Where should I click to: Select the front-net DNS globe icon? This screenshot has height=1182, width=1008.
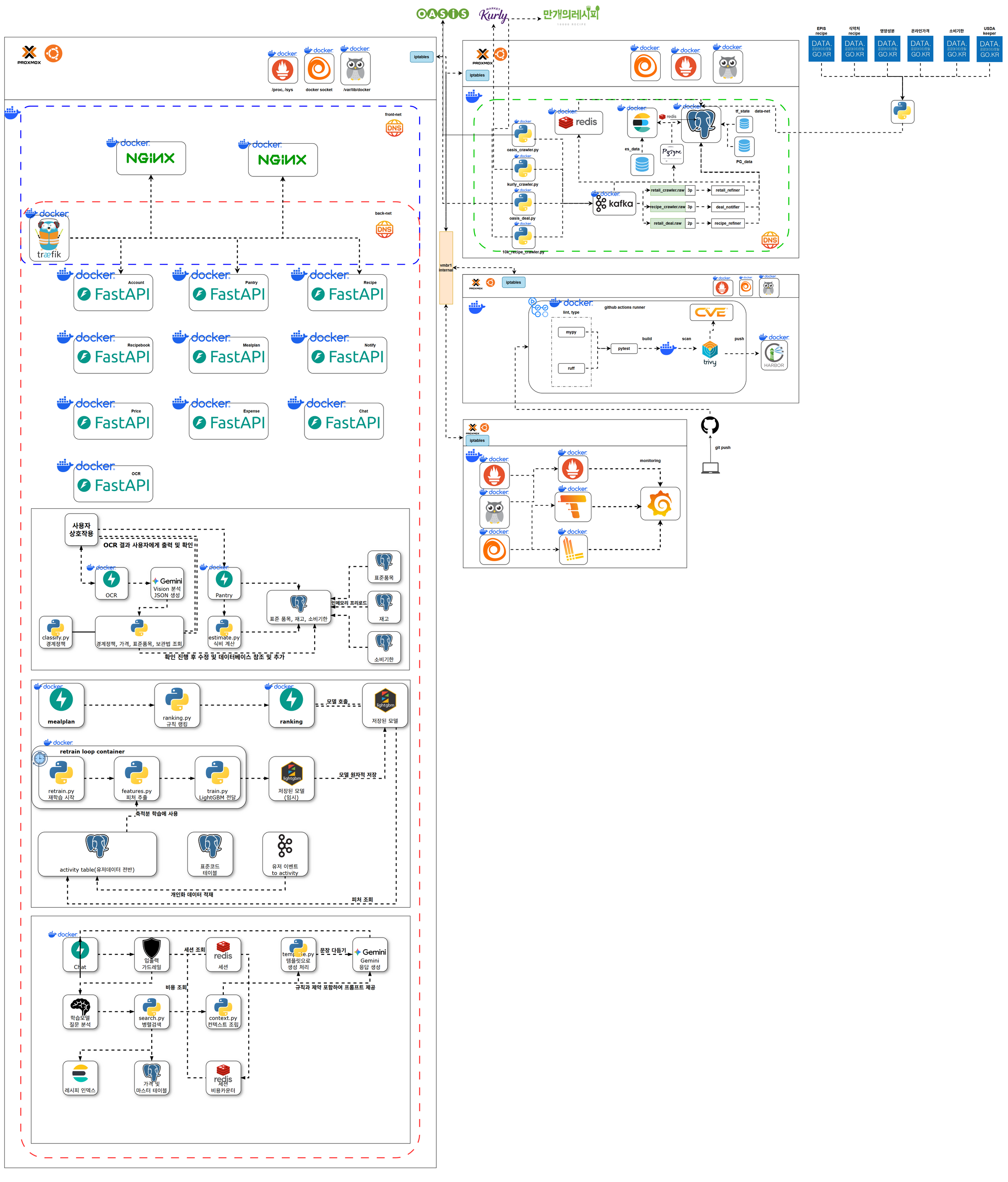(394, 128)
